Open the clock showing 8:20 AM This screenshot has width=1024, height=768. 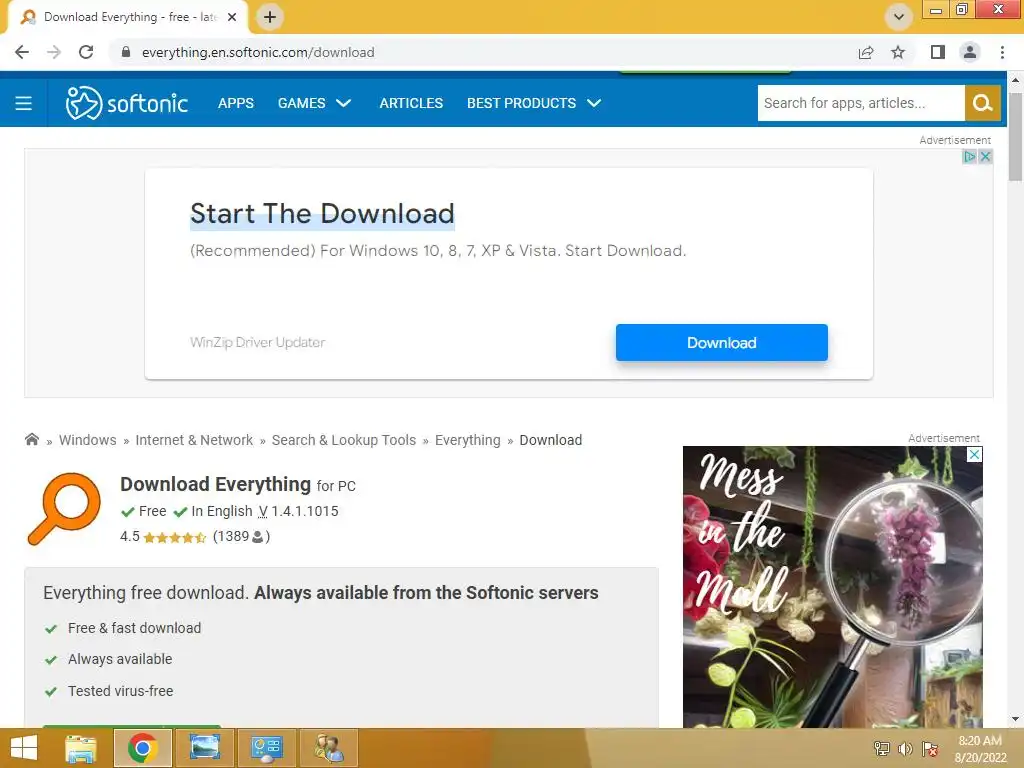[x=980, y=748]
